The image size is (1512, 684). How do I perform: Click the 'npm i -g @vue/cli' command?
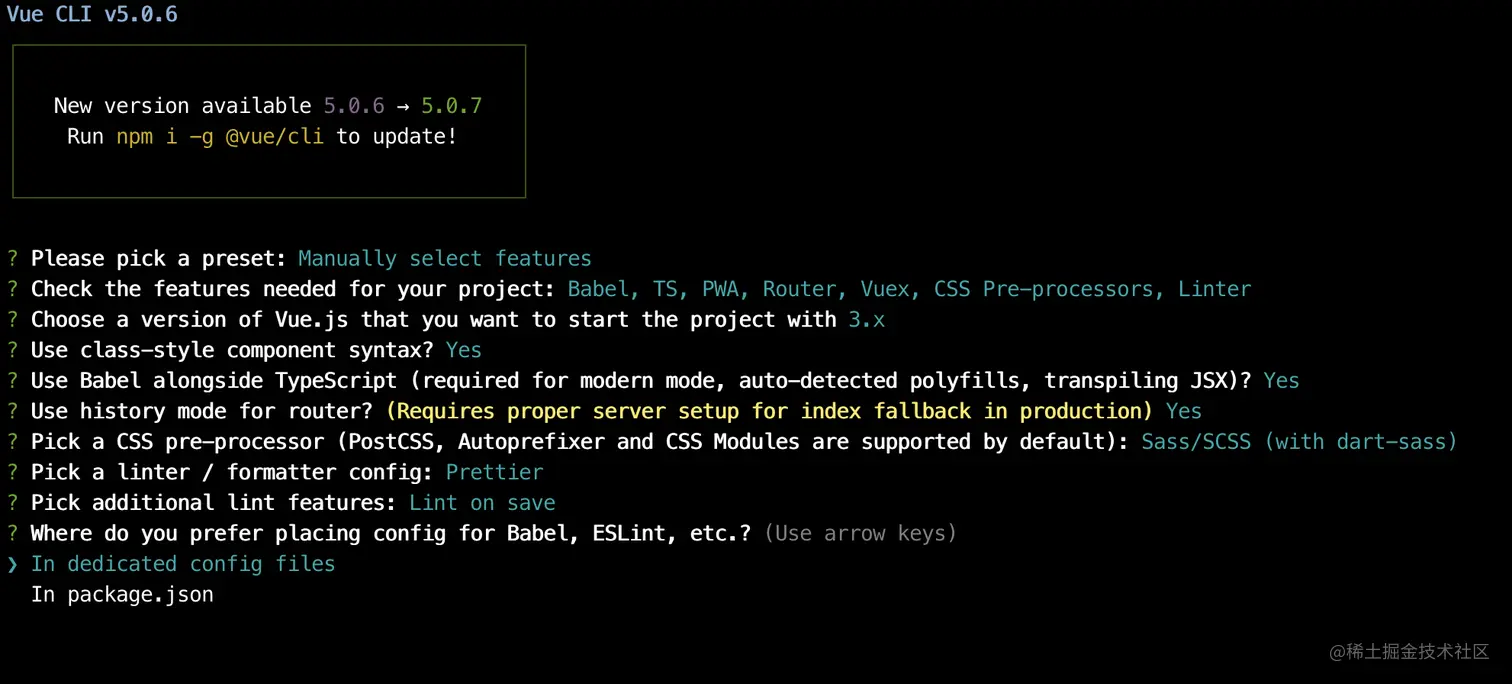(220, 136)
